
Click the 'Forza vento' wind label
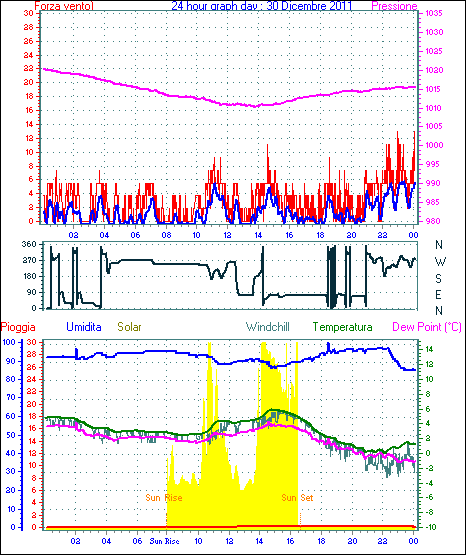[x=64, y=6]
